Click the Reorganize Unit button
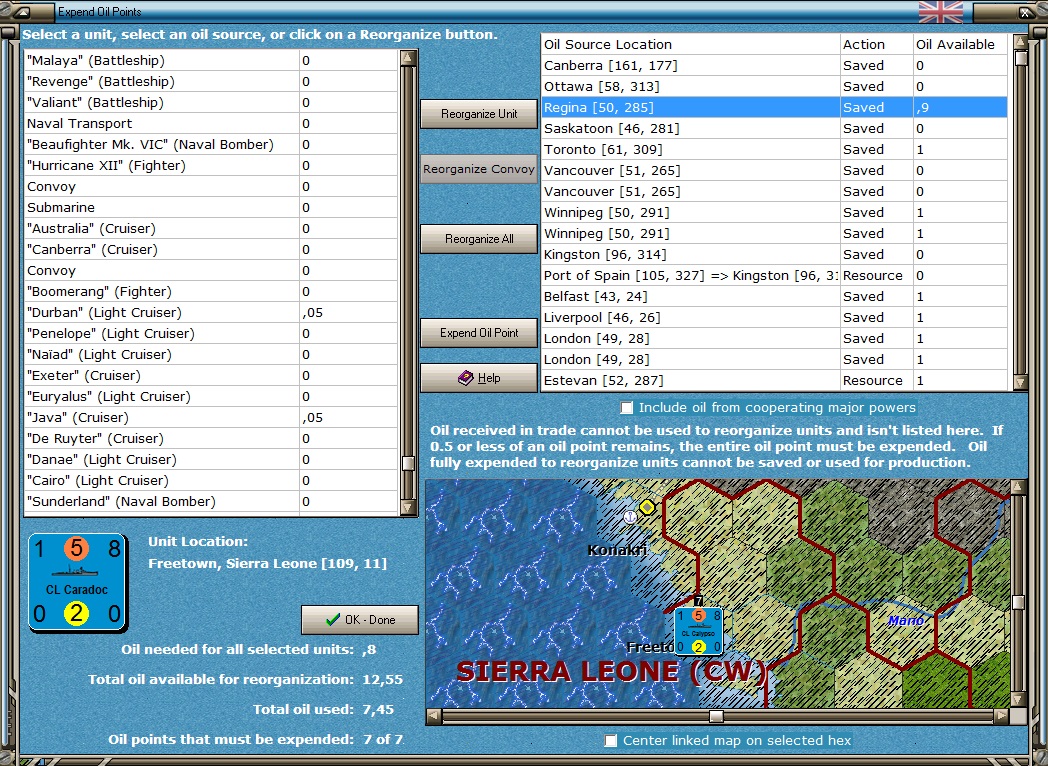The image size is (1048, 766). 479,114
